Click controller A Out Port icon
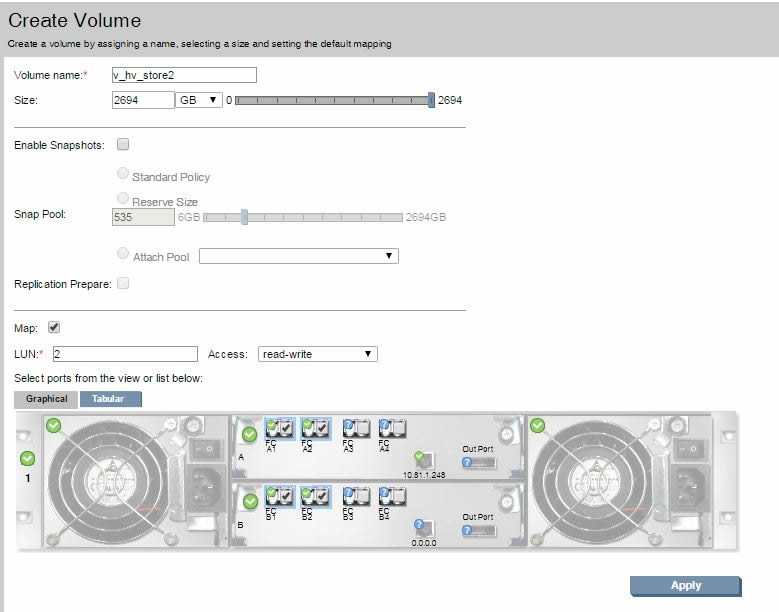This screenshot has height=612, width=779. click(x=478, y=462)
